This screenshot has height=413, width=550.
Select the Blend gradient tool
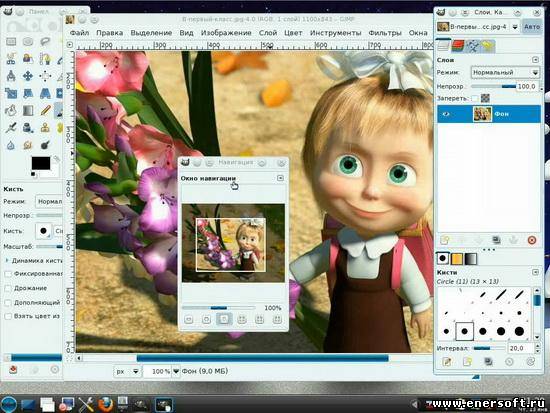coord(28,111)
